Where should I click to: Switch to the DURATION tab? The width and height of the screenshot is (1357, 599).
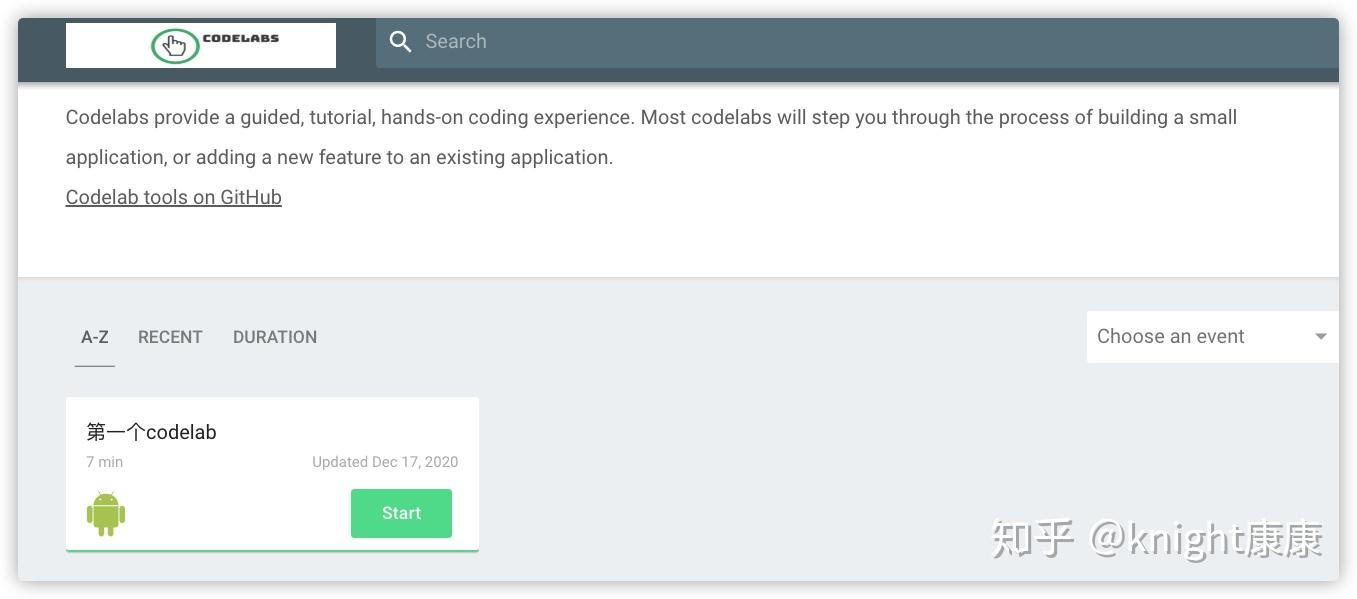275,337
